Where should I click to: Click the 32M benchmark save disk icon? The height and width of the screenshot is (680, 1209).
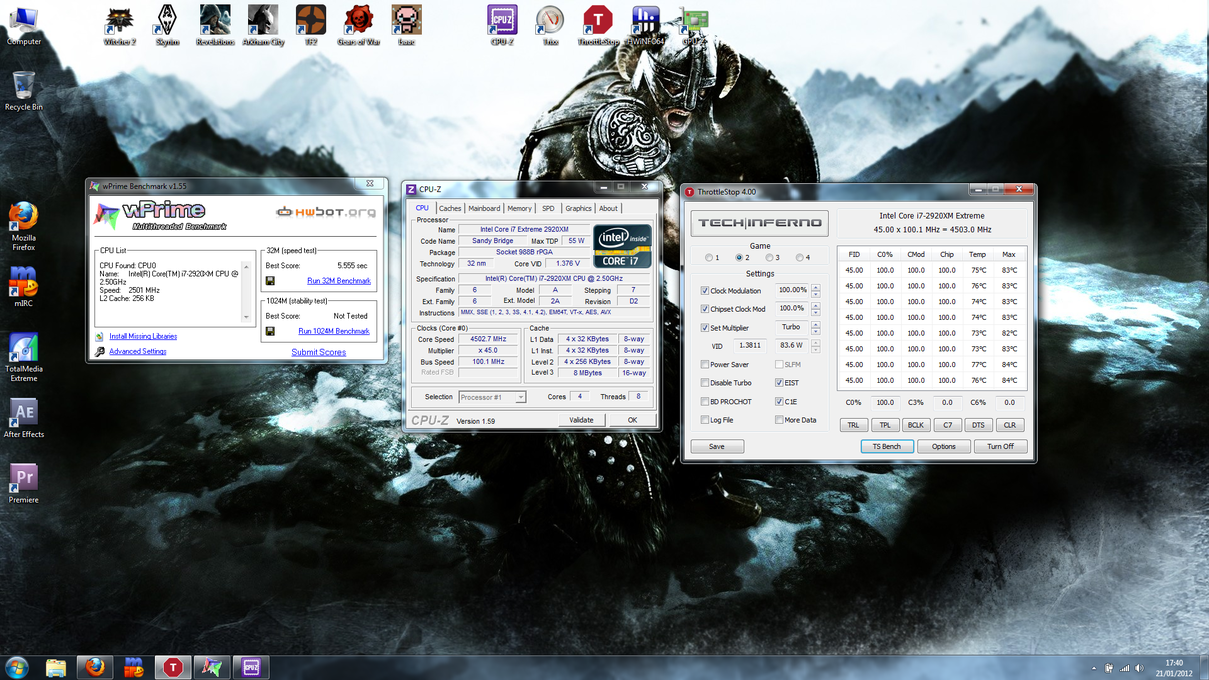pyautogui.click(x=270, y=281)
